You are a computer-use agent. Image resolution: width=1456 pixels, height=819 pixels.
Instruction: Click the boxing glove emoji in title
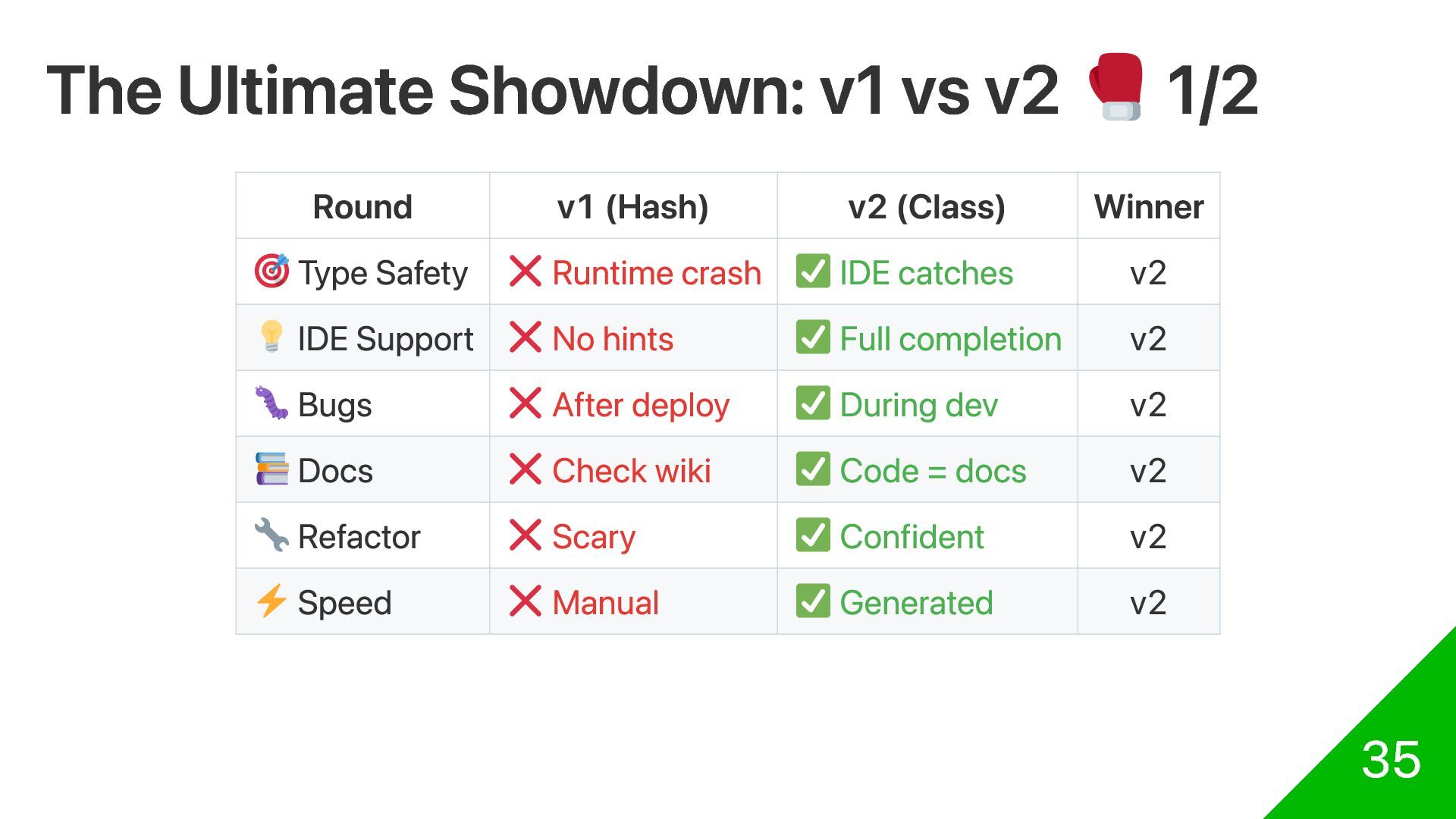click(1115, 86)
